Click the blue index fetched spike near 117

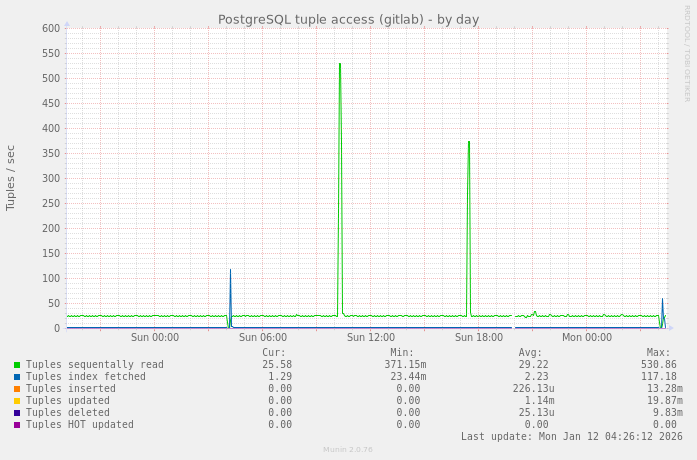click(230, 270)
